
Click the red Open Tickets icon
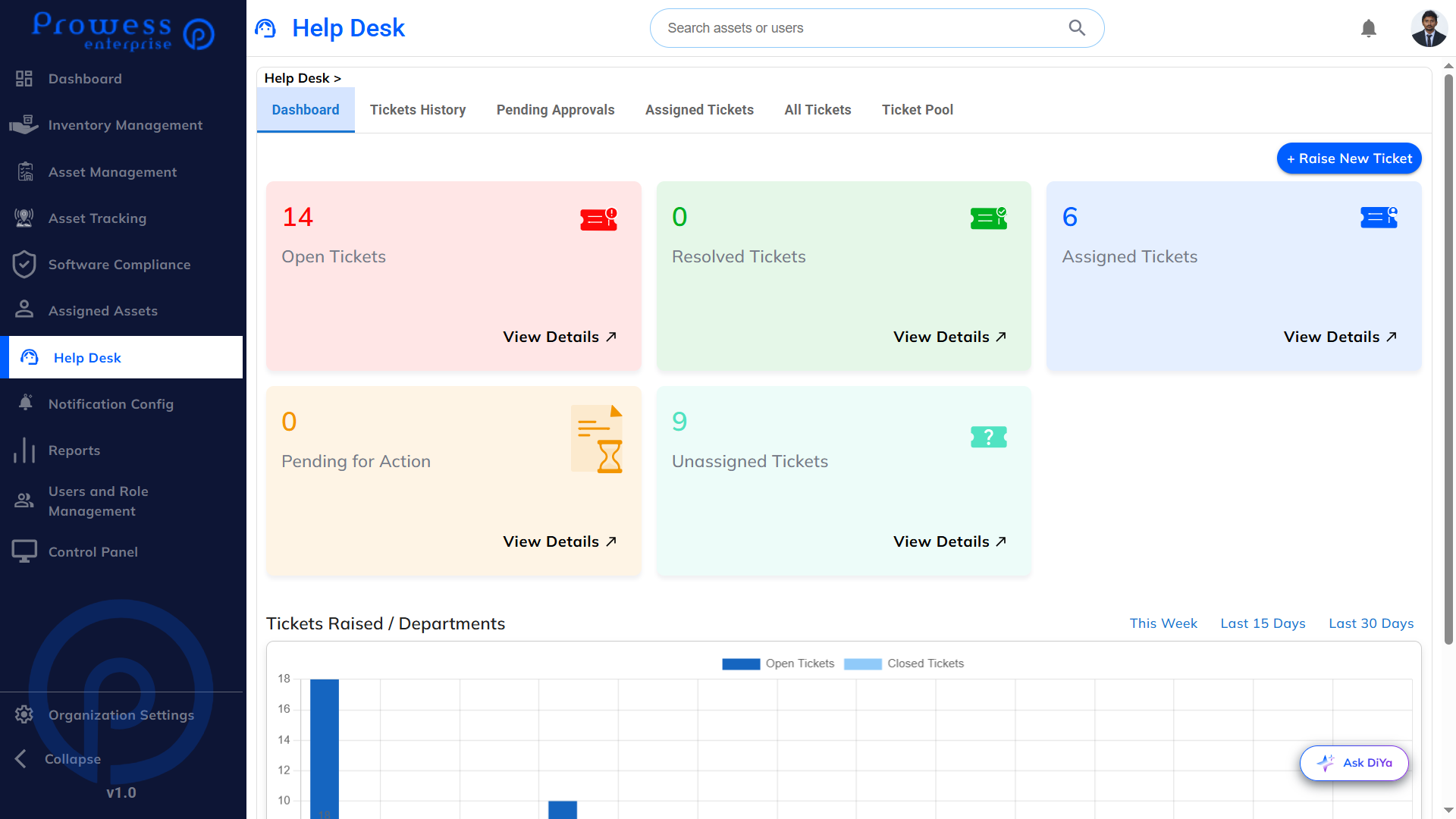[x=599, y=219]
